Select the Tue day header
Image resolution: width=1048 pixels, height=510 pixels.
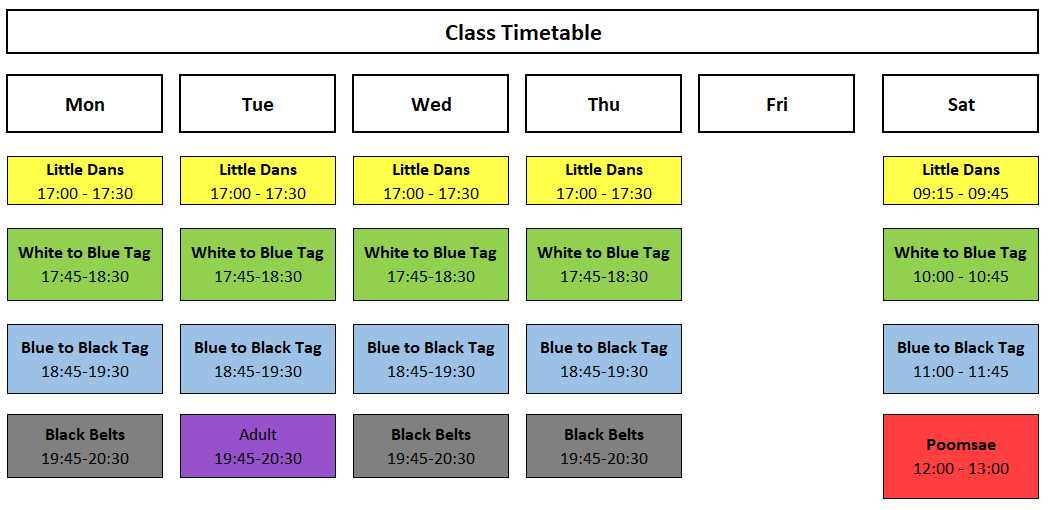[x=257, y=104]
